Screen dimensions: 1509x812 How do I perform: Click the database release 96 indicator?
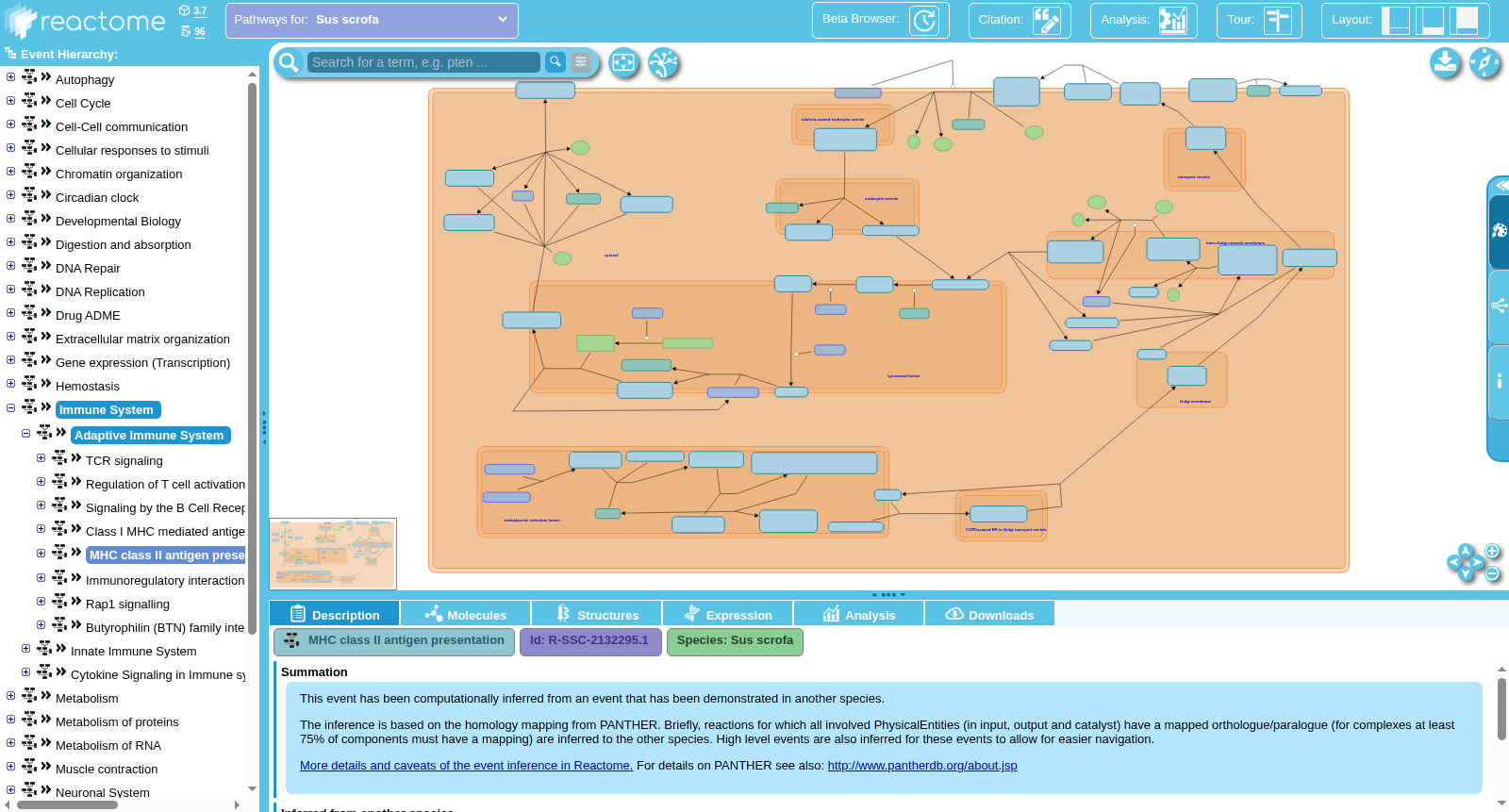193,31
